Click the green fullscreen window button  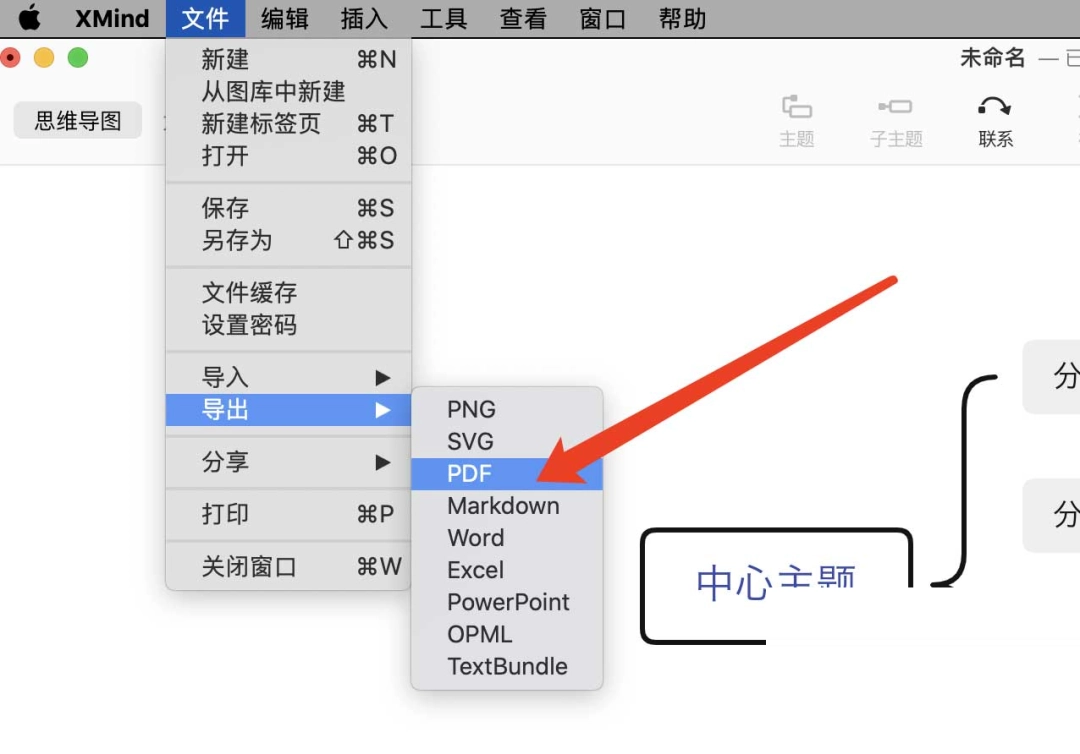click(78, 57)
